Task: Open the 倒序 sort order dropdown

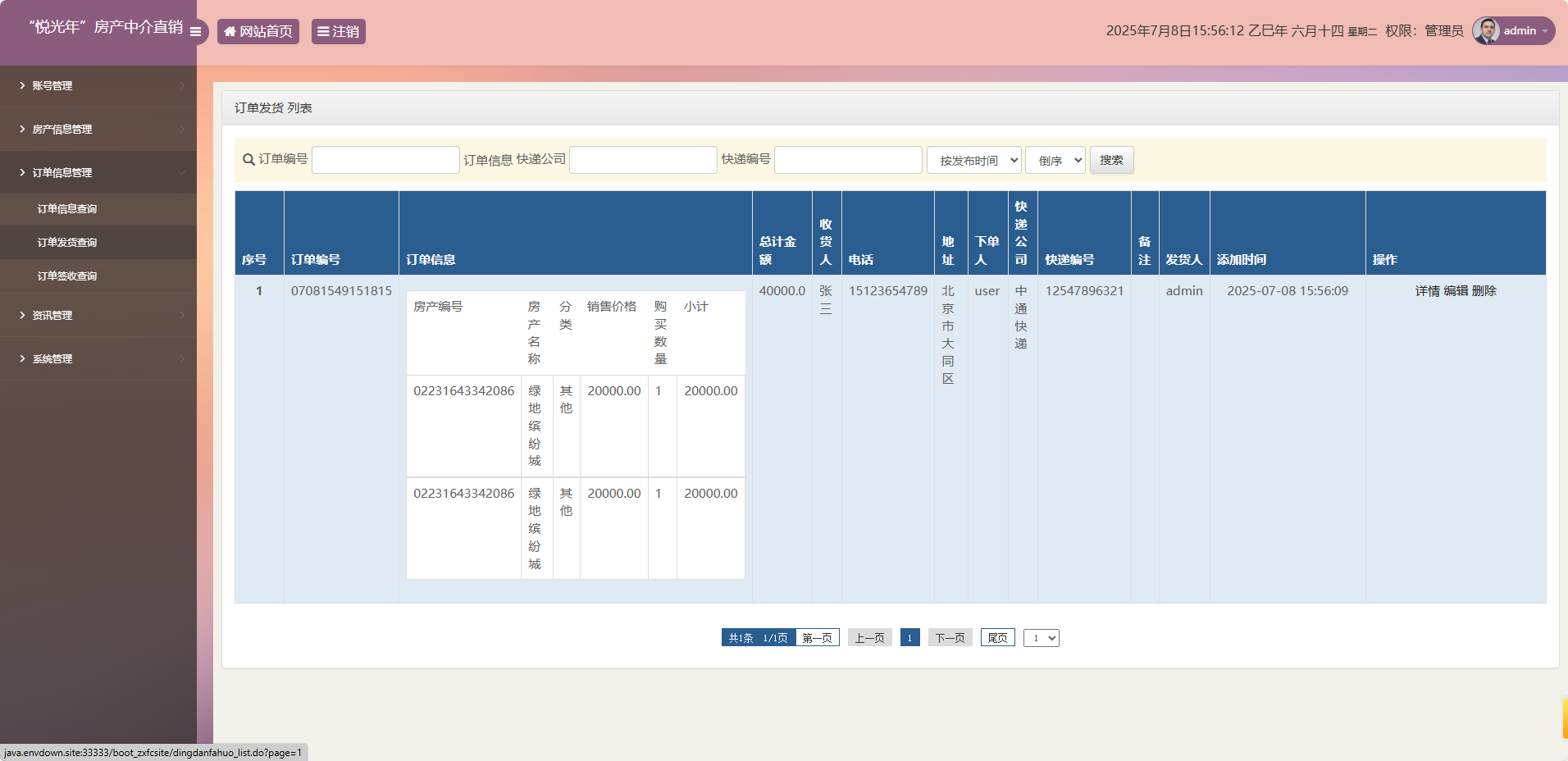Action: pyautogui.click(x=1055, y=160)
